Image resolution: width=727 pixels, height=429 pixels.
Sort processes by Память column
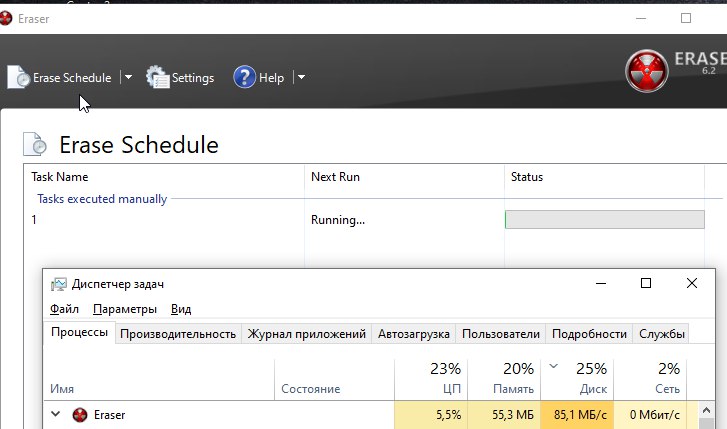pyautogui.click(x=504, y=379)
